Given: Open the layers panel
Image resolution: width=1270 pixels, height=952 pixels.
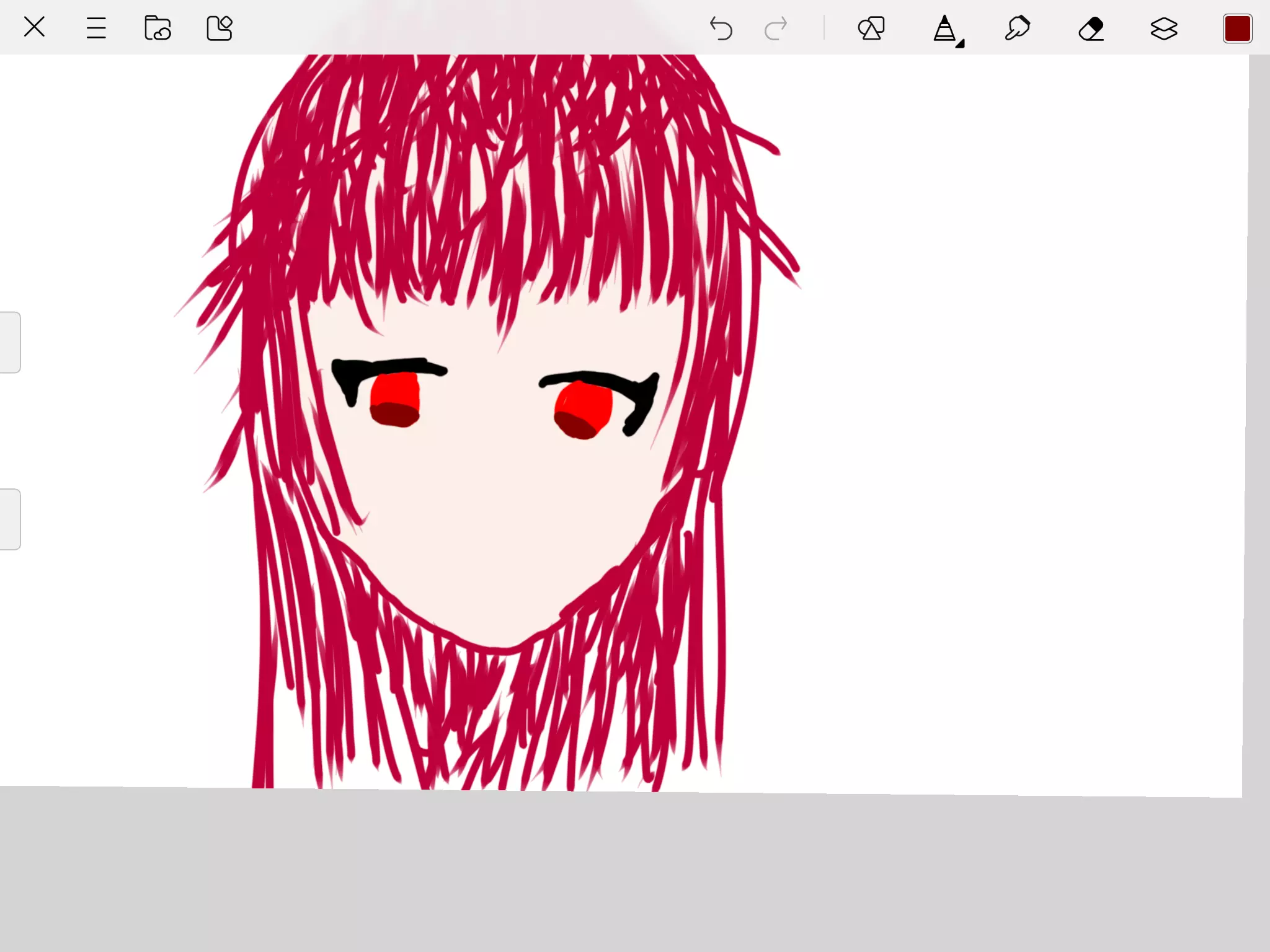Looking at the screenshot, I should pyautogui.click(x=1164, y=29).
